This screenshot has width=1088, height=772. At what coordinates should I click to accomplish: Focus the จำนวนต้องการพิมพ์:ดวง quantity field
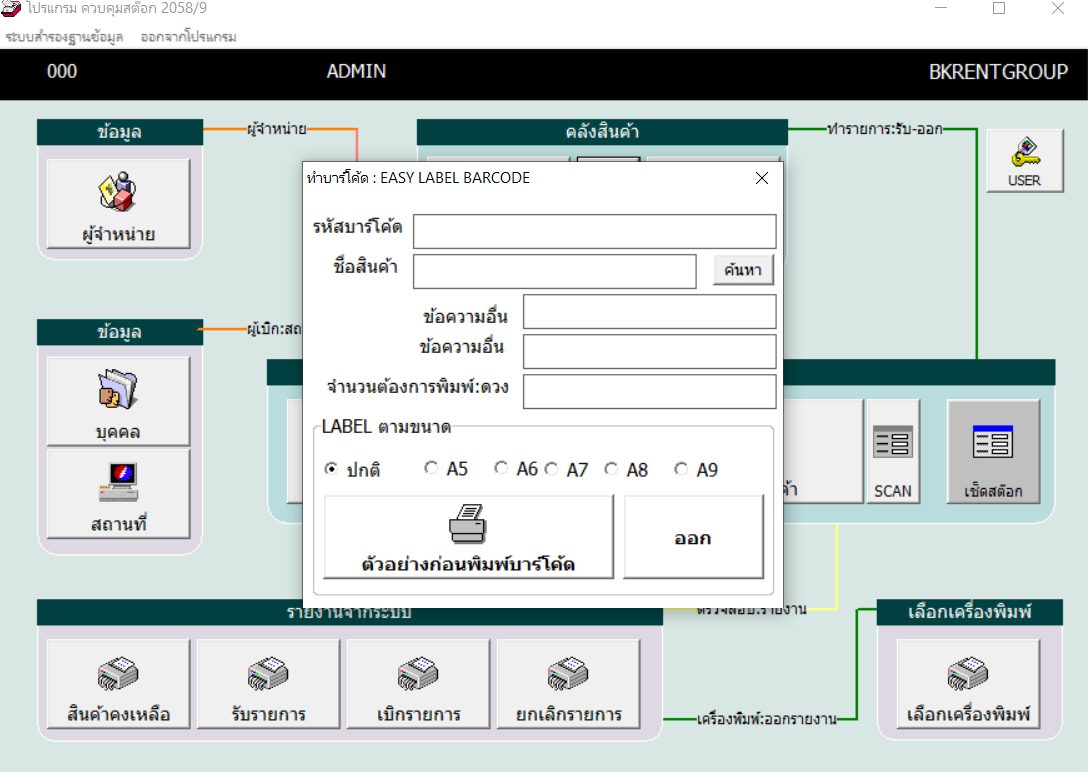tap(649, 392)
